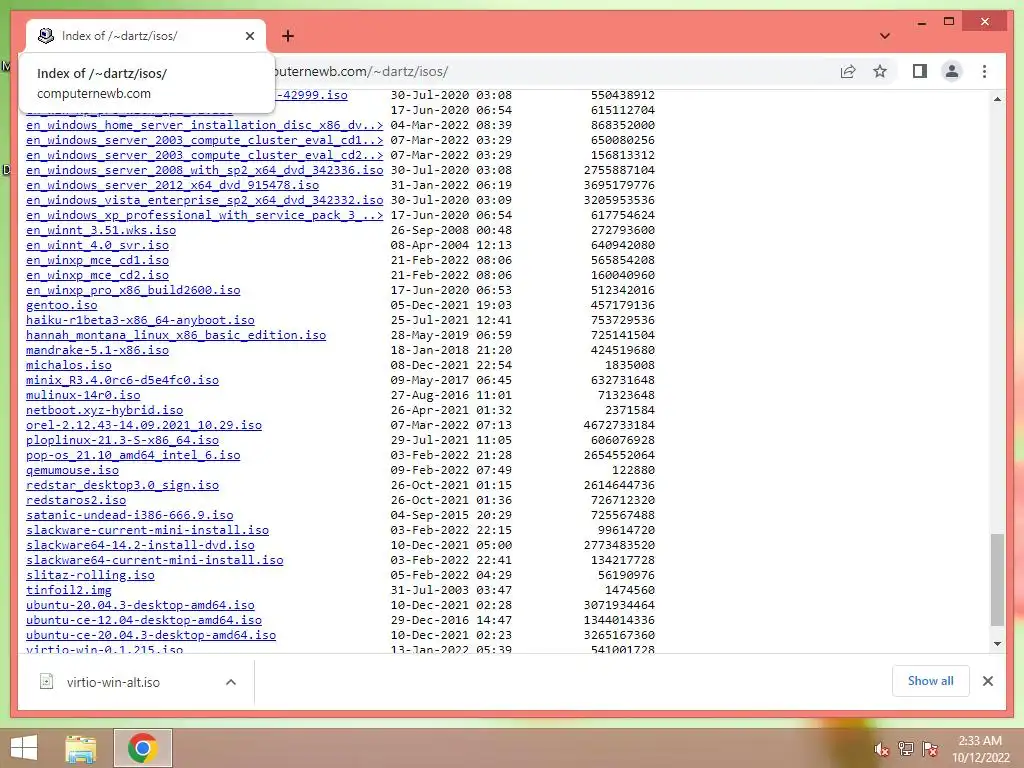The width and height of the screenshot is (1024, 768).
Task: Download mandrake-5.1-x86.iso
Action: [97, 350]
